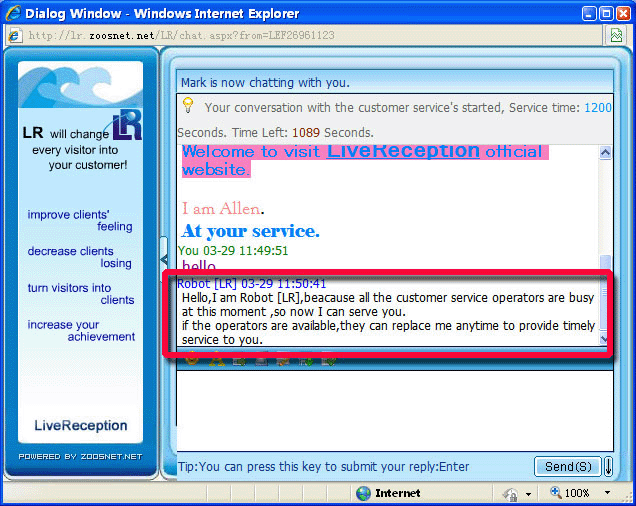
Task: Click the 'You 03-29 11:49:51' header
Action: [233, 251]
